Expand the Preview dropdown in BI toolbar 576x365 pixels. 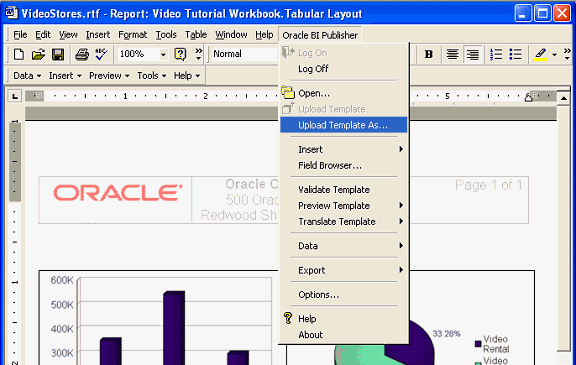[x=109, y=76]
